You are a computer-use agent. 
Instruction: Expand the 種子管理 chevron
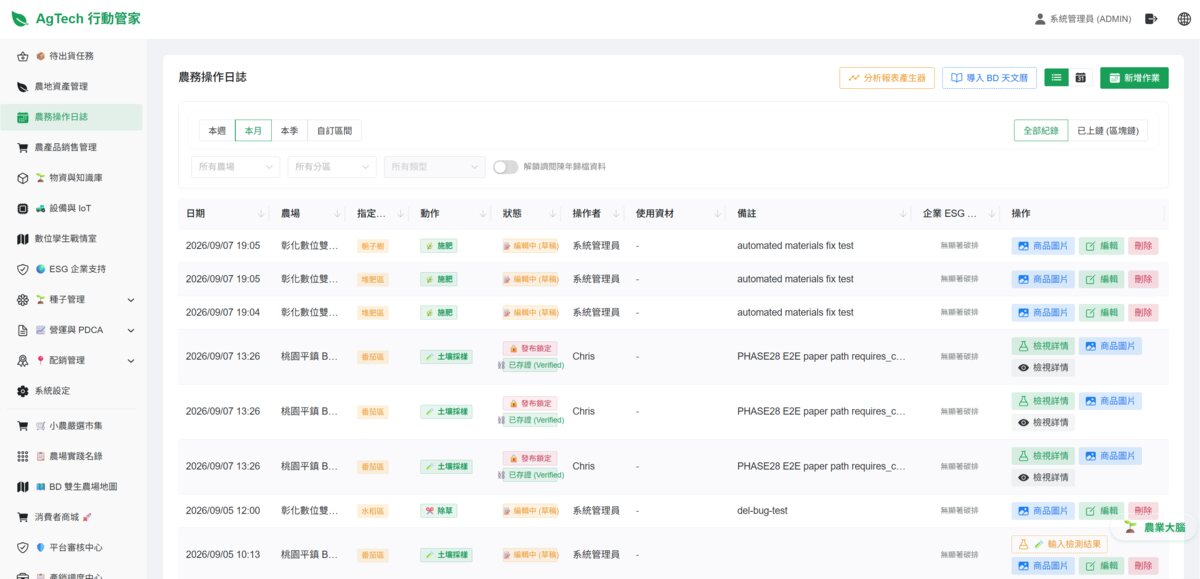coord(131,300)
